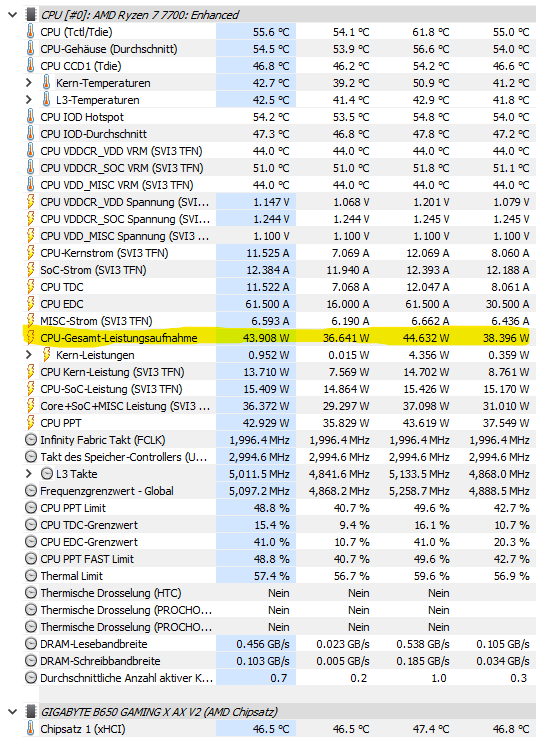Click the average value 38.396 W
The height and width of the screenshot is (744, 550).
pos(506,338)
